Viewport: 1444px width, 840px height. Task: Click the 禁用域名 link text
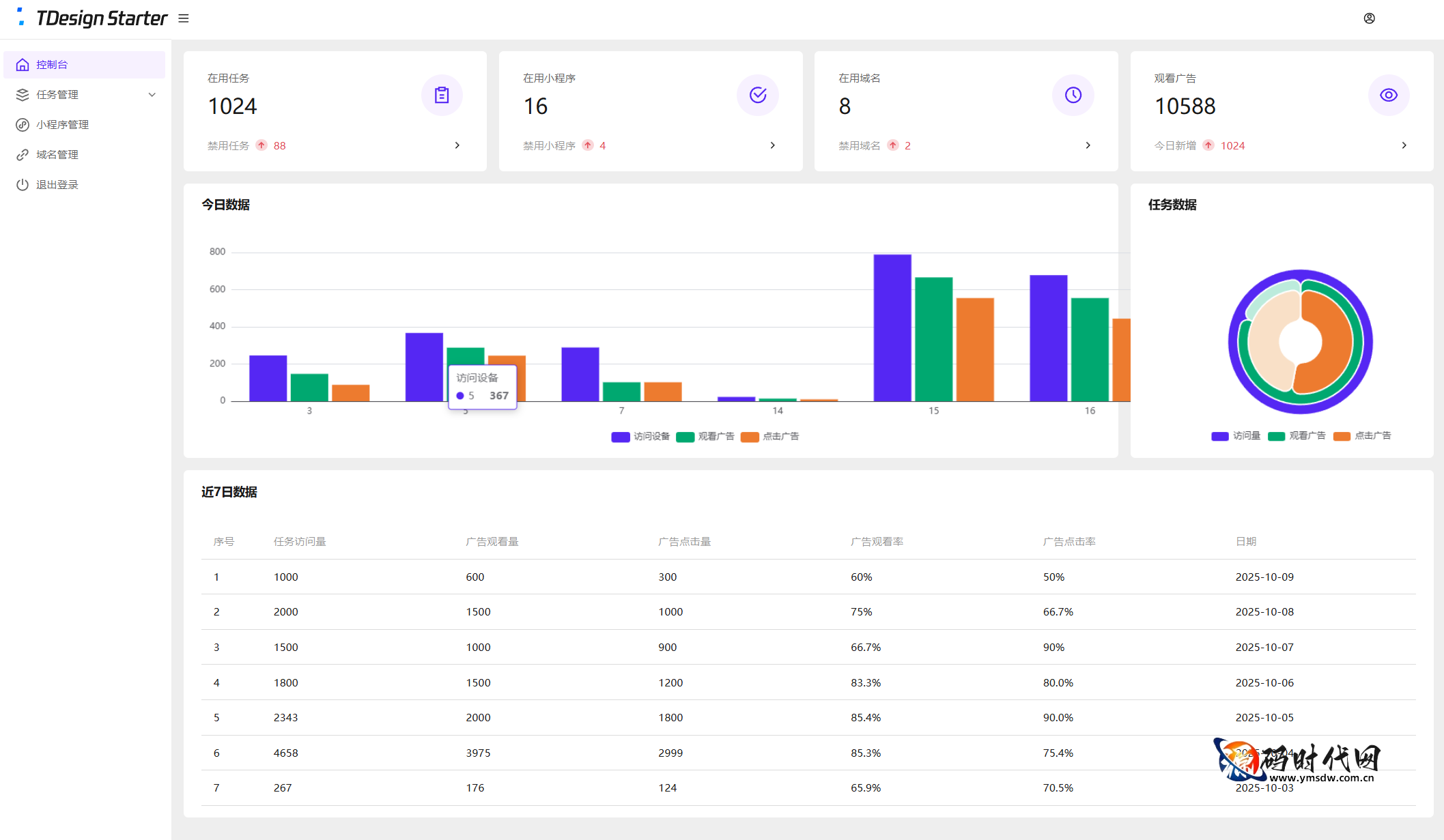(x=859, y=145)
